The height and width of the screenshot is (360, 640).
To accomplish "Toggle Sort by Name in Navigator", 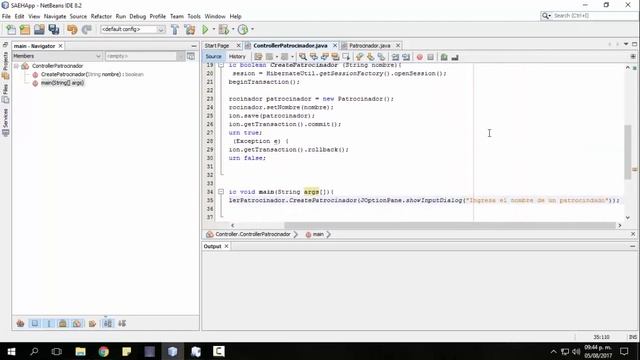I will pyautogui.click(x=108, y=323).
